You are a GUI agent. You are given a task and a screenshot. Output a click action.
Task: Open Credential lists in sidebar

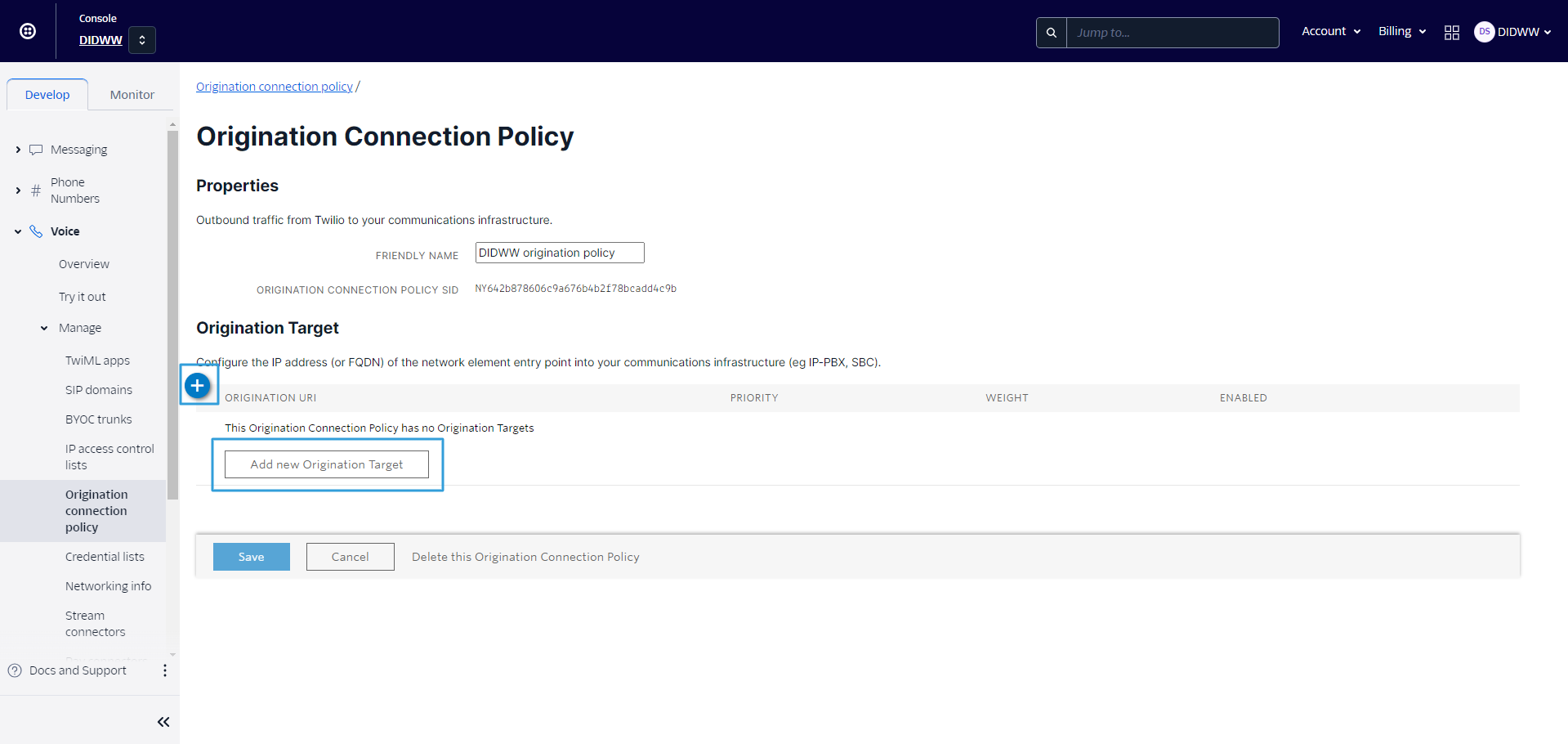(x=105, y=557)
